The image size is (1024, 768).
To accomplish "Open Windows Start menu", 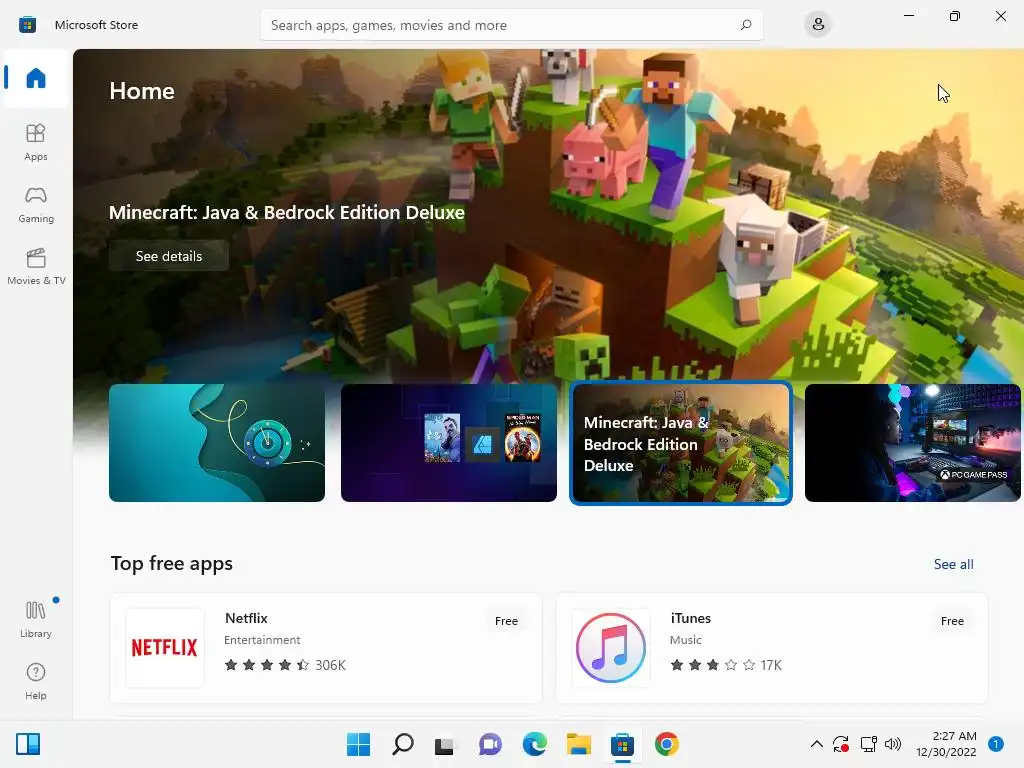I will (358, 744).
